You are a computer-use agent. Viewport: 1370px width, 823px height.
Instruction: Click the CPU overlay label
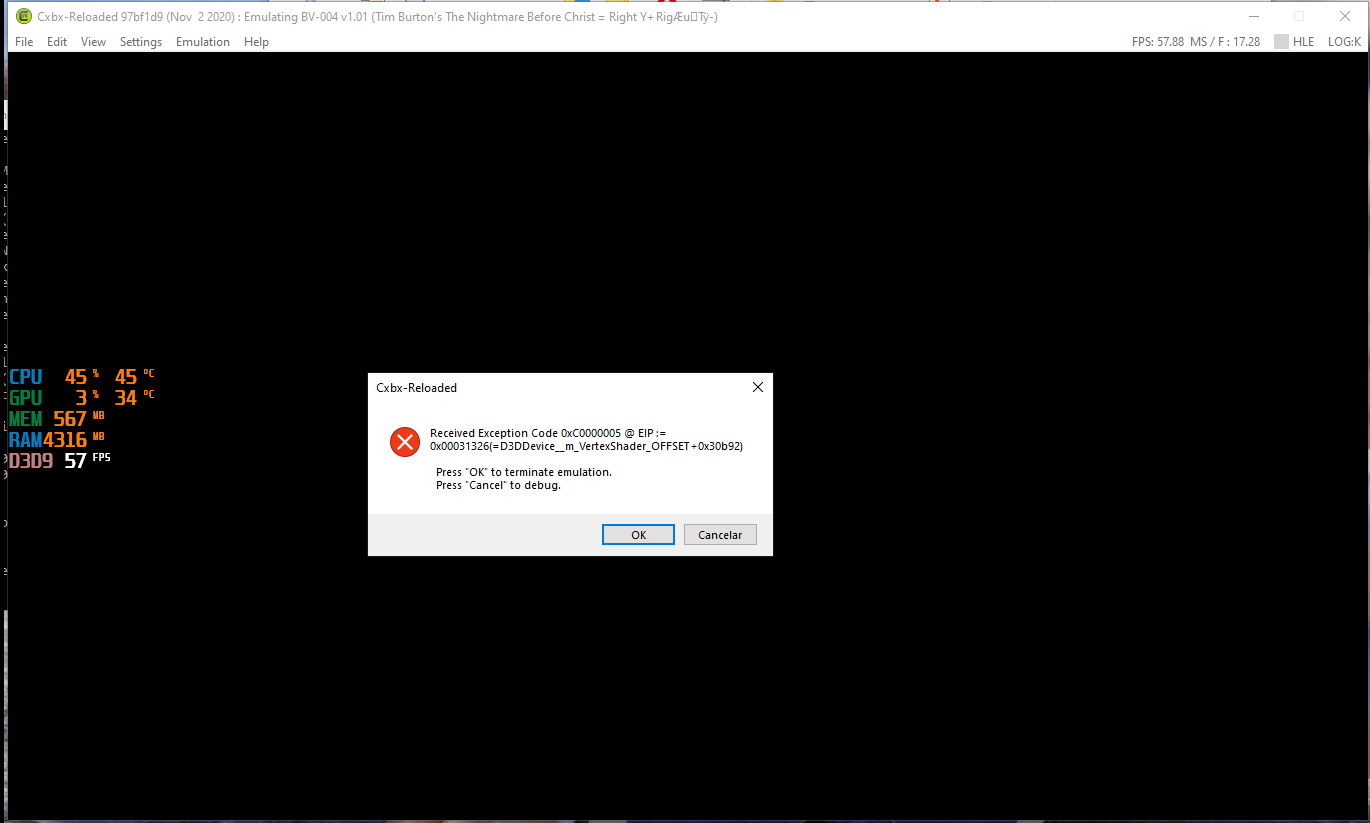26,377
